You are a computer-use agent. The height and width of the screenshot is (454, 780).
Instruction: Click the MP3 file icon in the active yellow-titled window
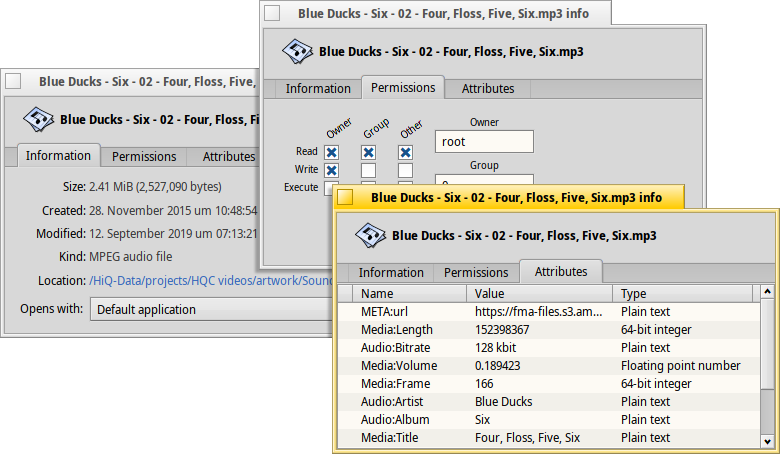coord(371,236)
